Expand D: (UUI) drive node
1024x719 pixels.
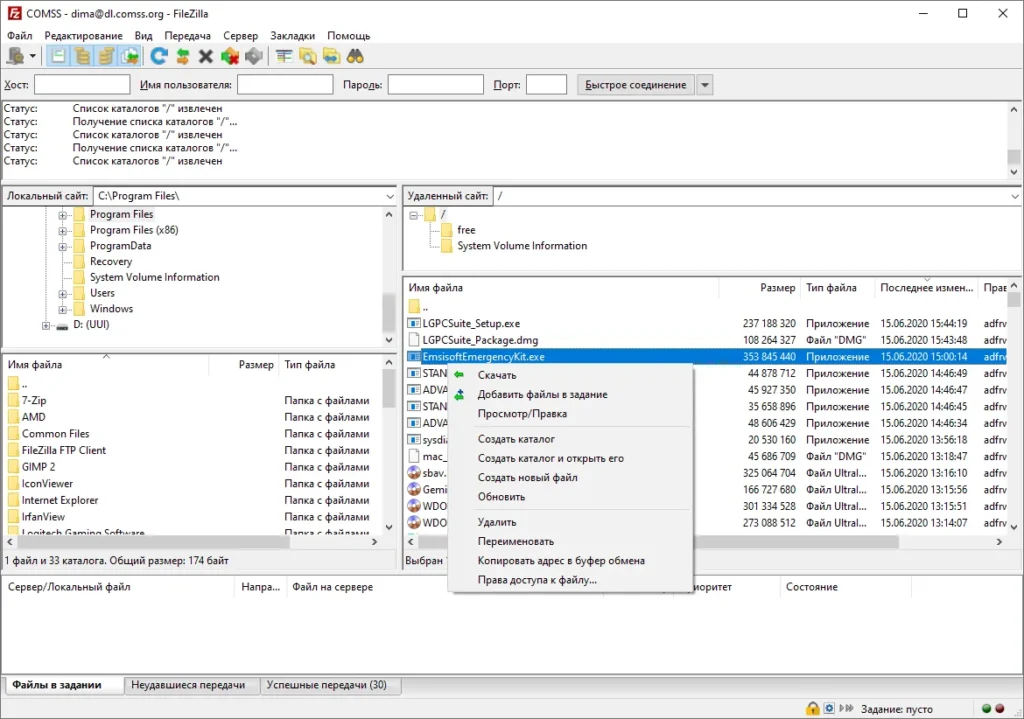(x=46, y=325)
